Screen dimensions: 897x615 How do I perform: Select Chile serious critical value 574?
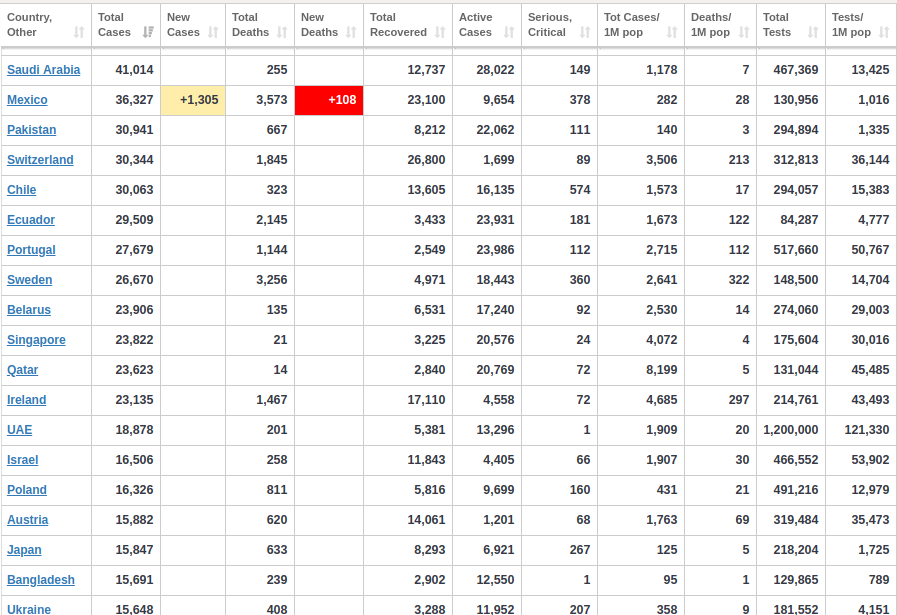[580, 190]
